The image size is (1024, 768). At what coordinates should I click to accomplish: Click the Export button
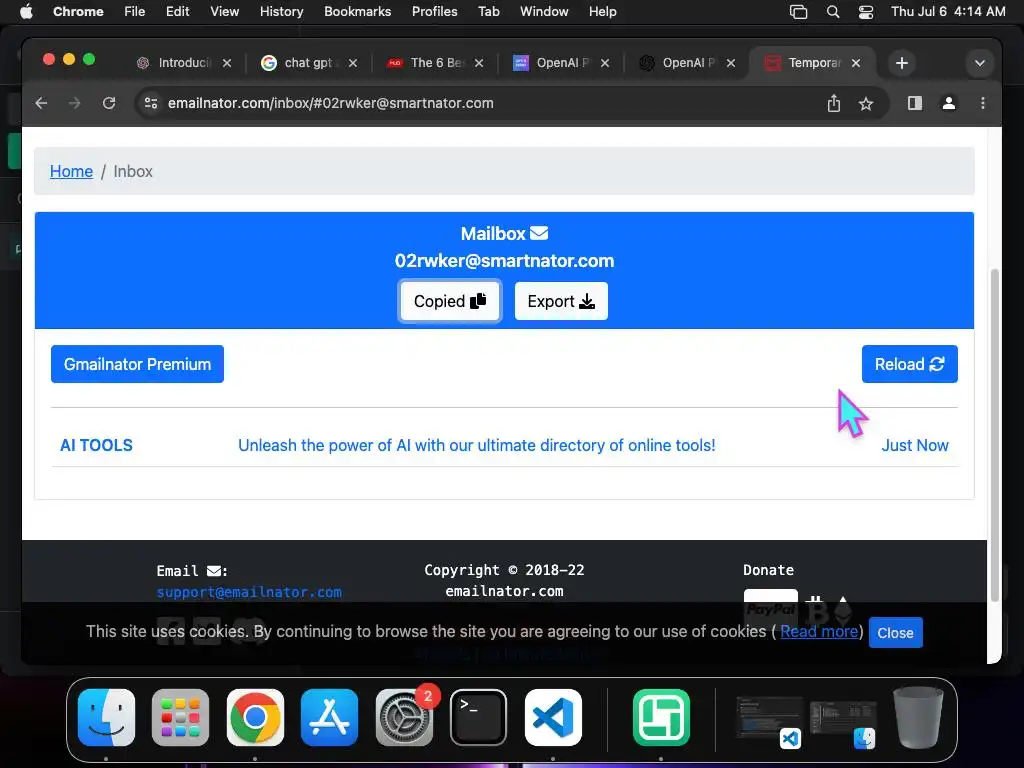pyautogui.click(x=561, y=301)
